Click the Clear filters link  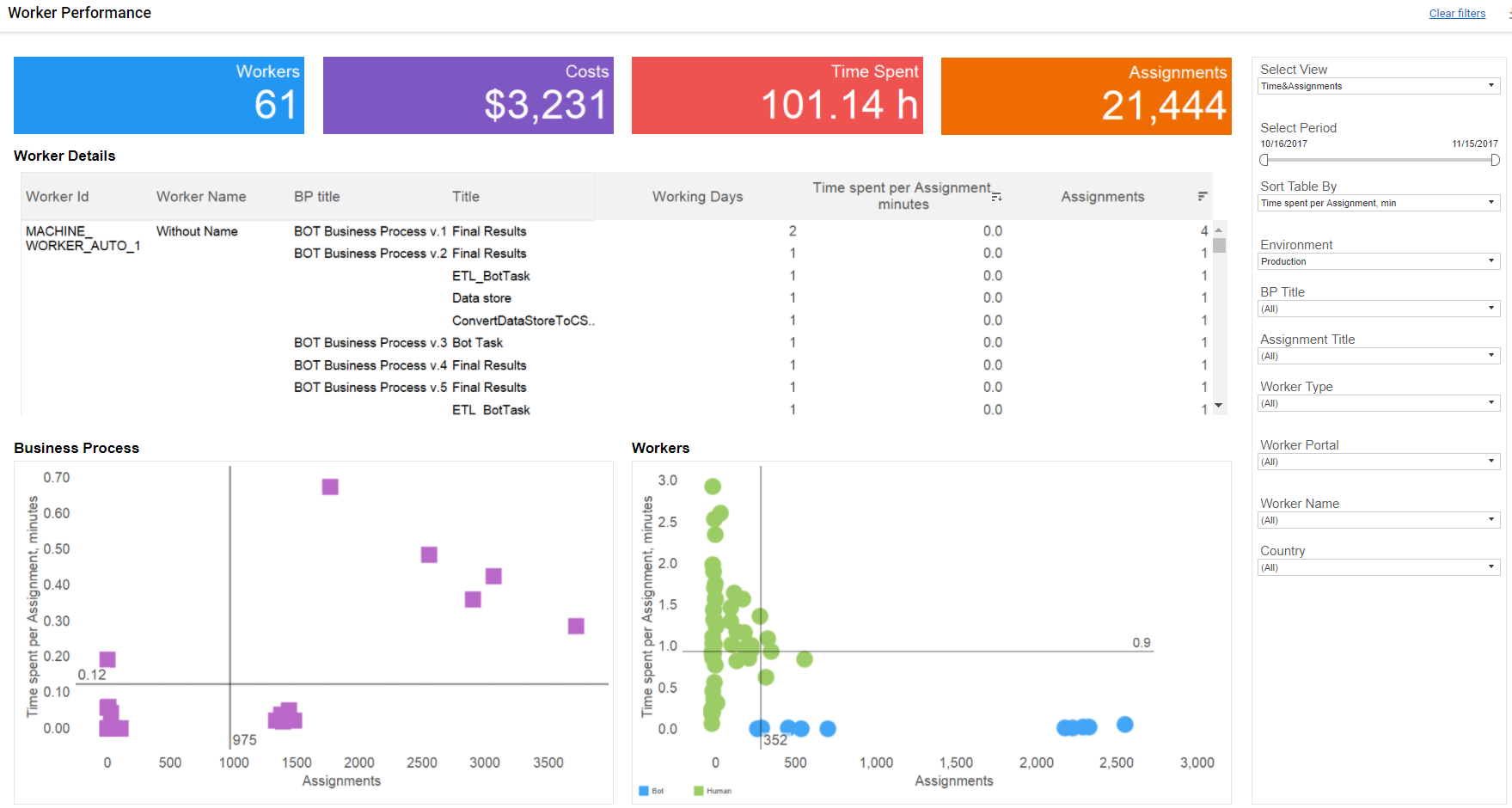[1457, 13]
